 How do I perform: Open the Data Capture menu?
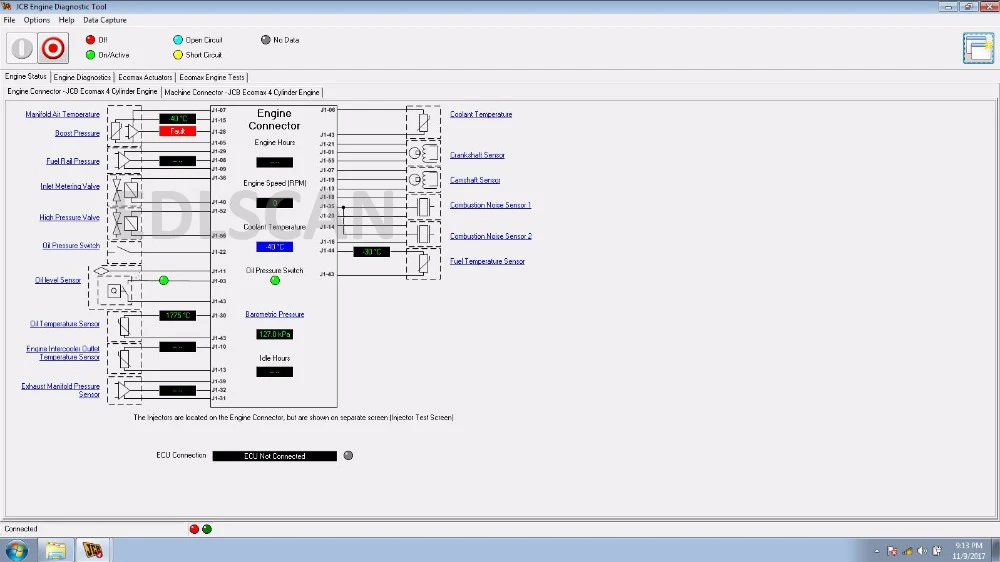tap(105, 20)
